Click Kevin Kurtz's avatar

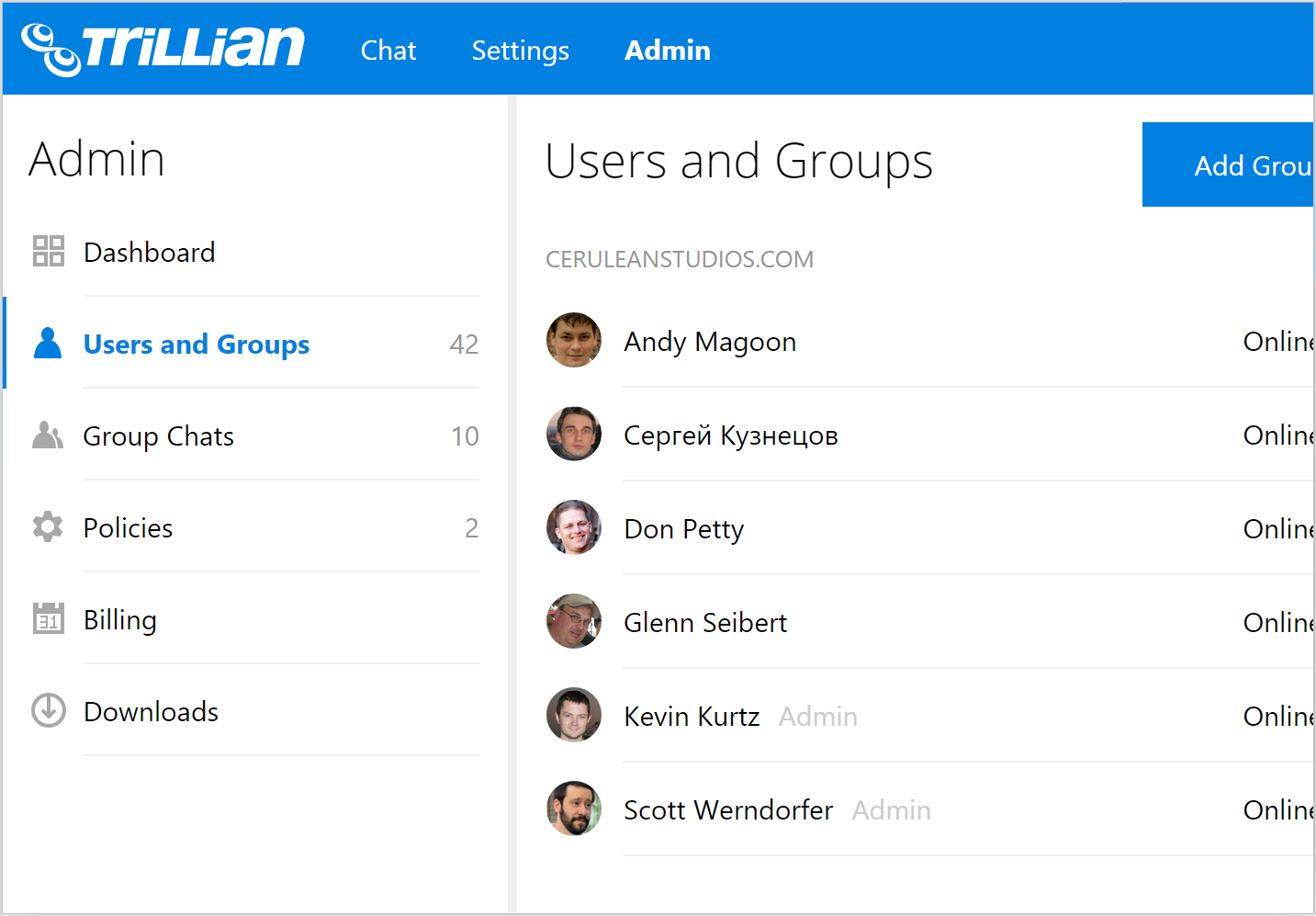point(574,715)
